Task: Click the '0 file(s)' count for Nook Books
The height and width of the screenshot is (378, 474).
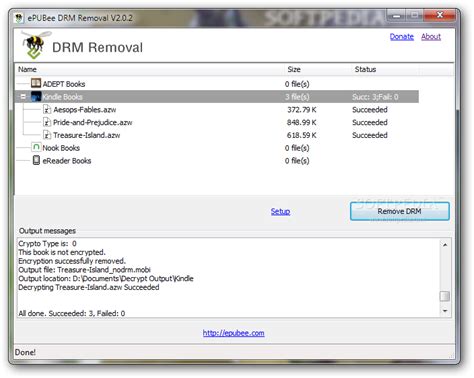Action: [297, 148]
